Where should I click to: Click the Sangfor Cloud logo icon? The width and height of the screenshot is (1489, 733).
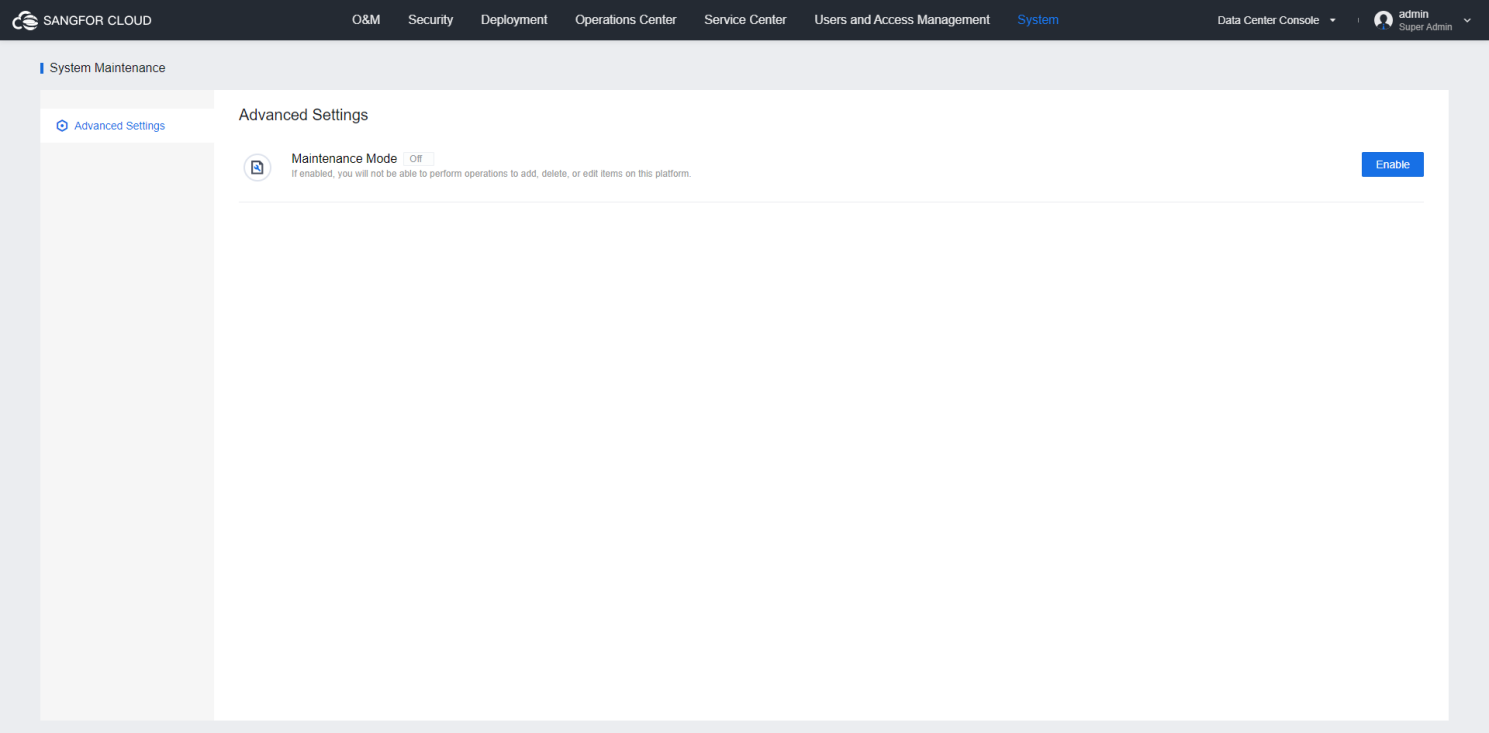point(25,20)
